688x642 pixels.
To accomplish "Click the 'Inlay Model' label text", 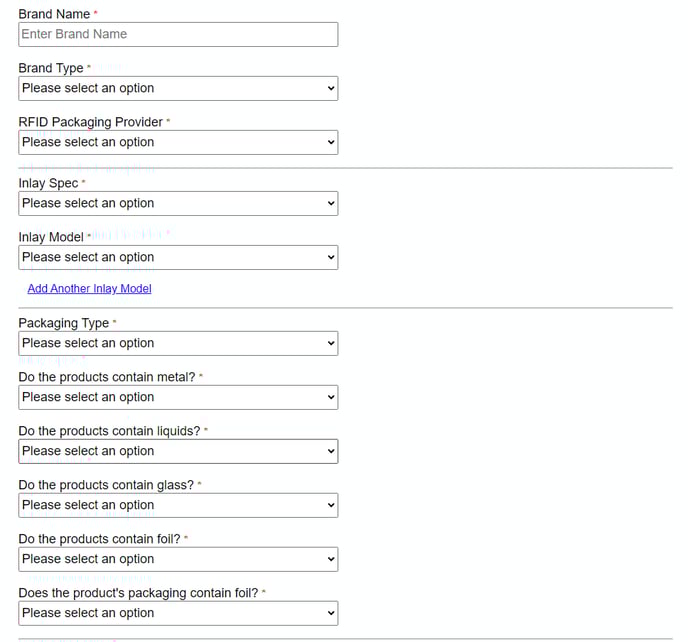I will pos(51,237).
